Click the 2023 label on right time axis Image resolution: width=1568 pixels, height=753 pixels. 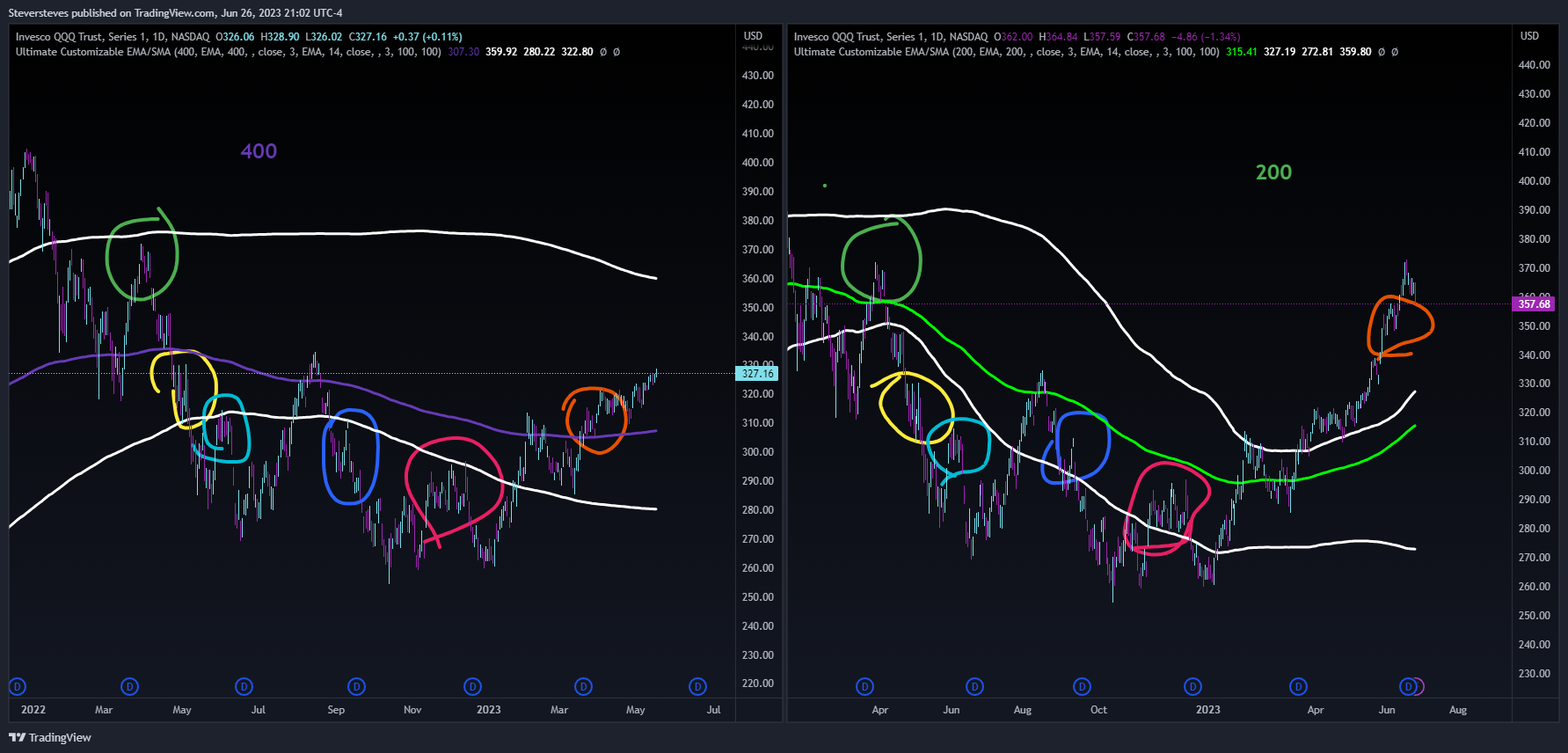tap(1207, 710)
